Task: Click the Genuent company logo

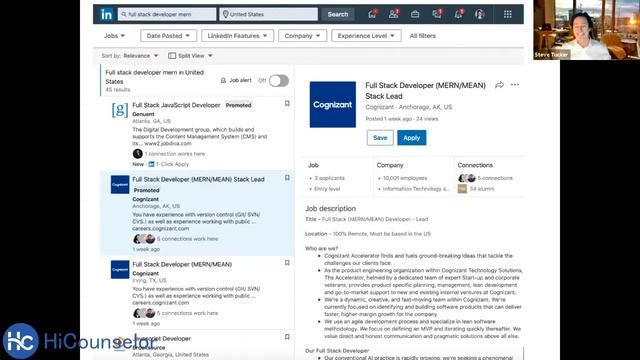Action: (x=120, y=110)
